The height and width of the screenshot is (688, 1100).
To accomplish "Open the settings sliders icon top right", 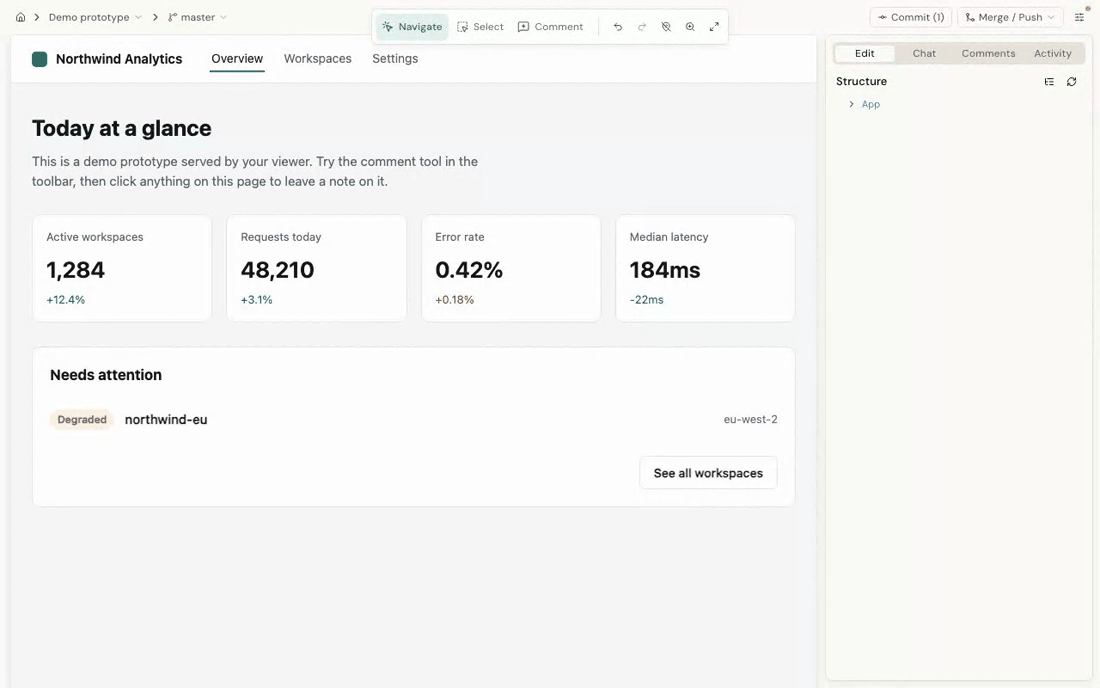I will [1080, 17].
